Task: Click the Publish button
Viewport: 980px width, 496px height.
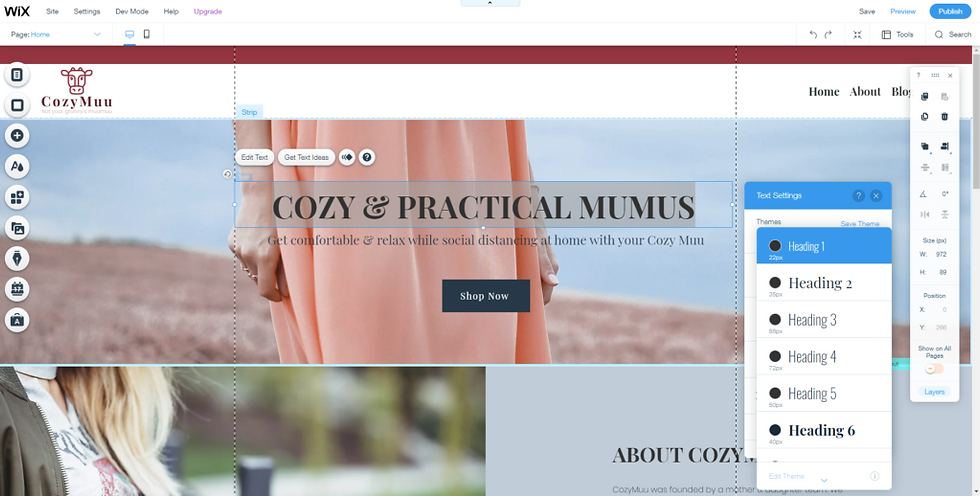Action: pos(950,11)
